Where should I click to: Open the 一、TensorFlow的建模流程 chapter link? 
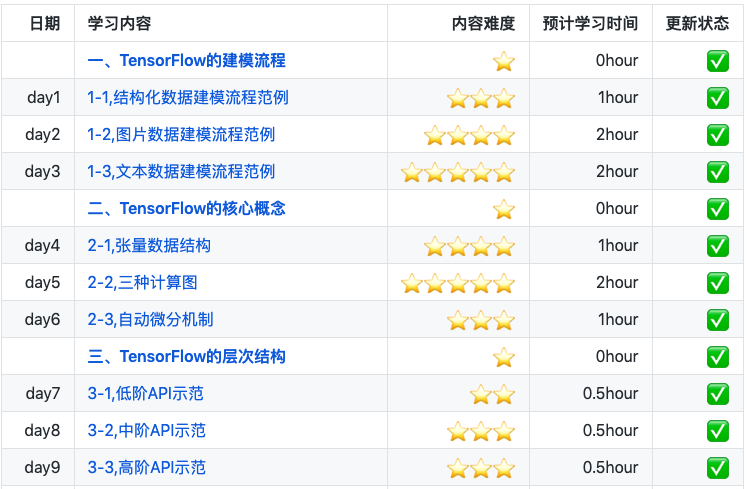tap(187, 61)
